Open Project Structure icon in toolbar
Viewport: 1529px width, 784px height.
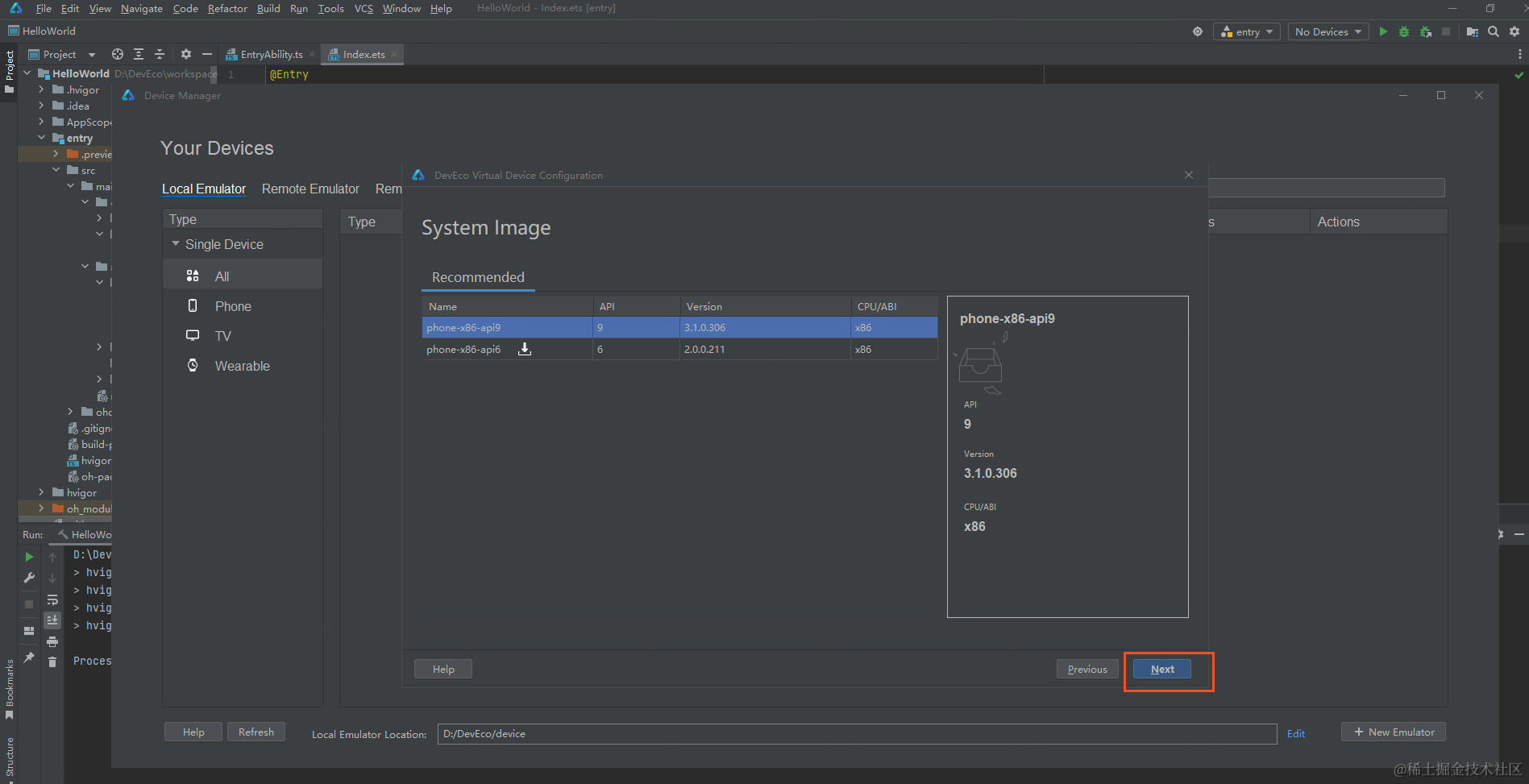1473,31
